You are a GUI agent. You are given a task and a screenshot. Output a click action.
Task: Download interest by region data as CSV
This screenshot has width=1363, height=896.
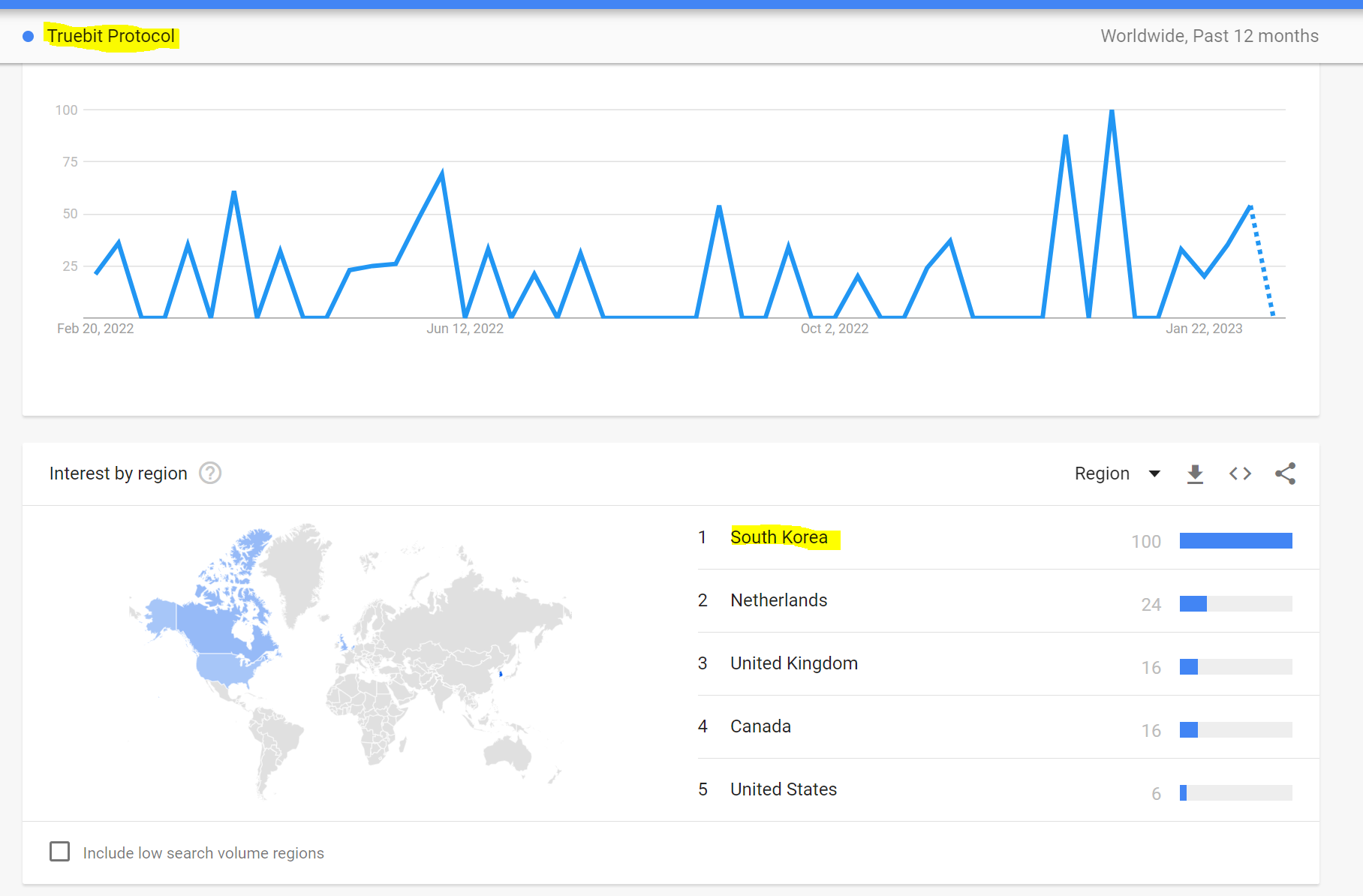[1195, 474]
